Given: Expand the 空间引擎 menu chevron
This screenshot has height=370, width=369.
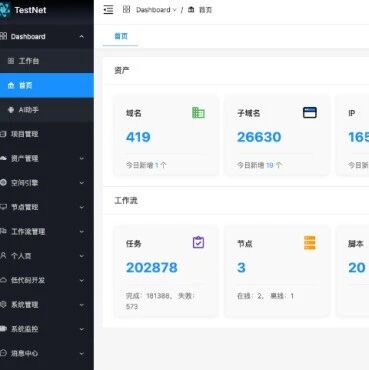Looking at the screenshot, I should coord(82,183).
